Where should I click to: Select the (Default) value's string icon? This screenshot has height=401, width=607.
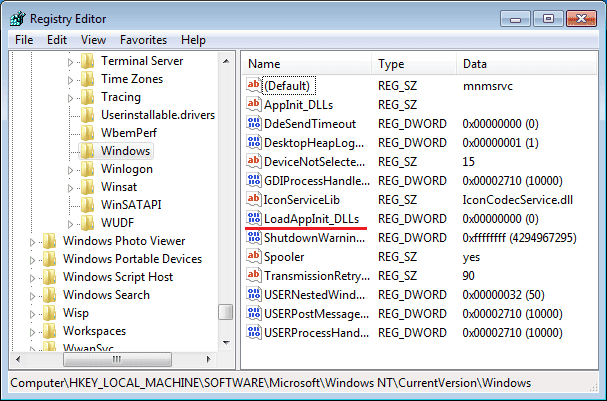[x=254, y=85]
